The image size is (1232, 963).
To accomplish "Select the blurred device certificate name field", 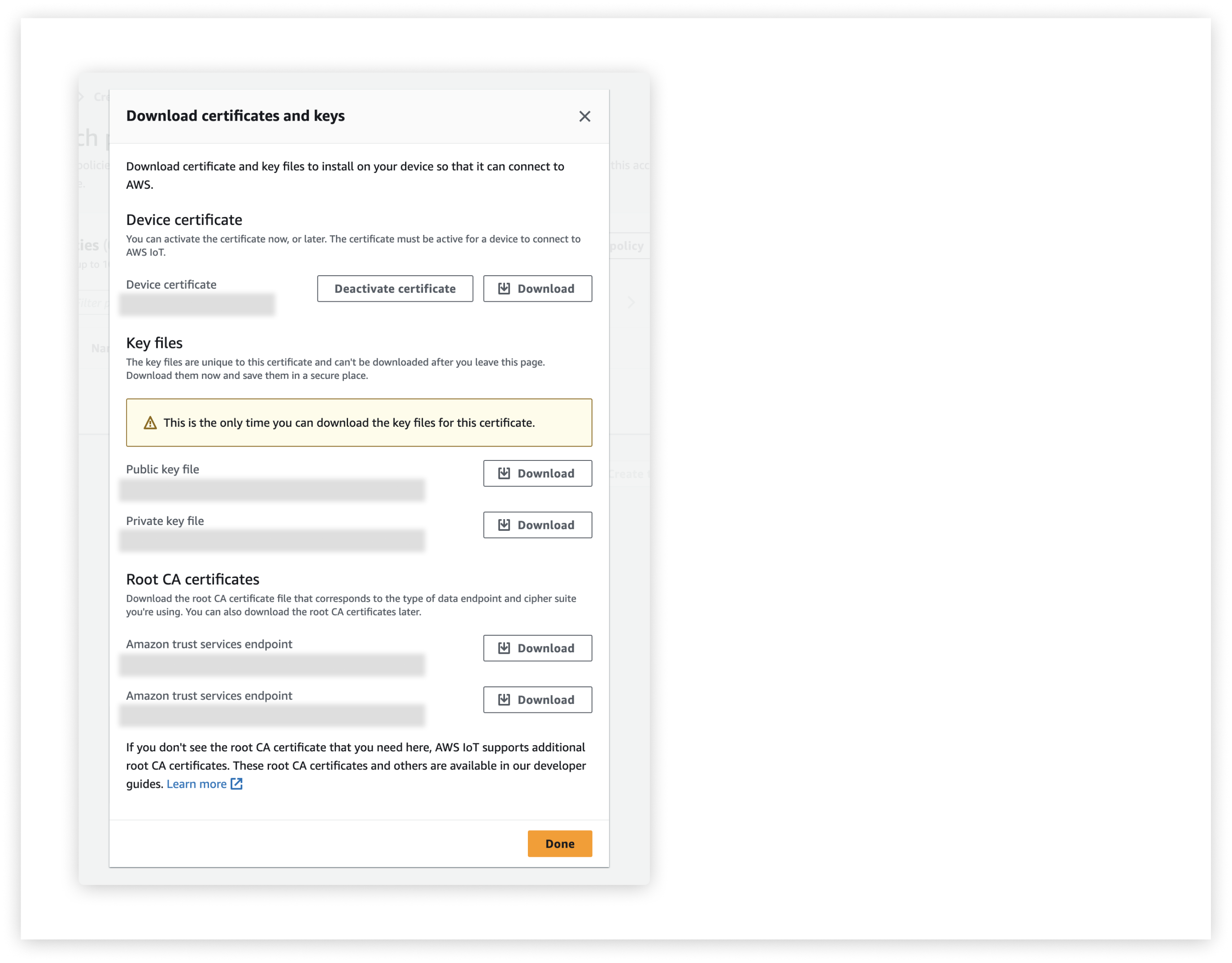I will (197, 304).
